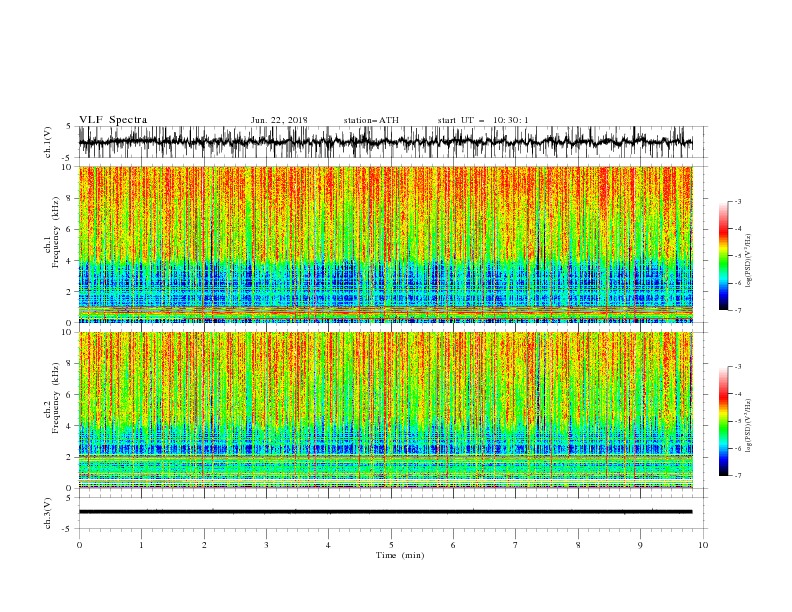Click the "ch.1(V)" waveform axis label

[48, 142]
